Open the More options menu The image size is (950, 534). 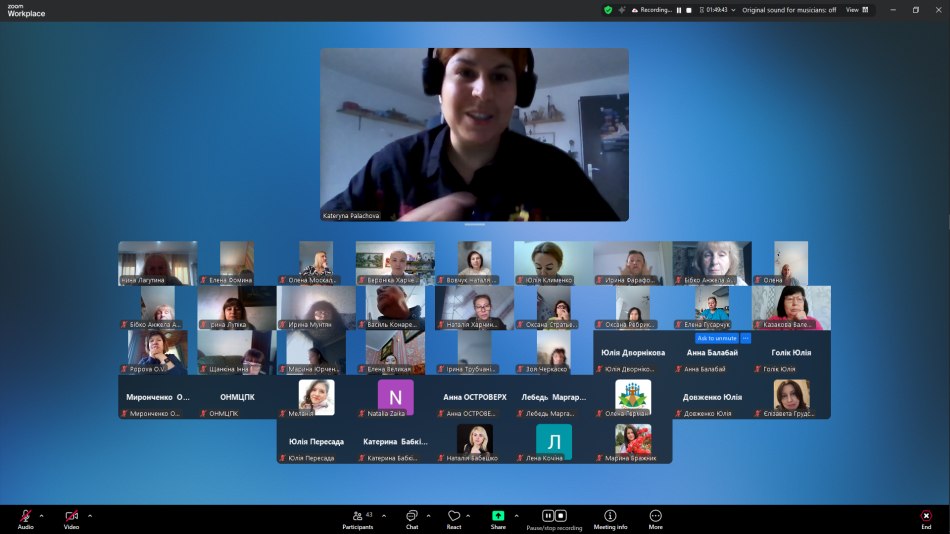click(656, 517)
